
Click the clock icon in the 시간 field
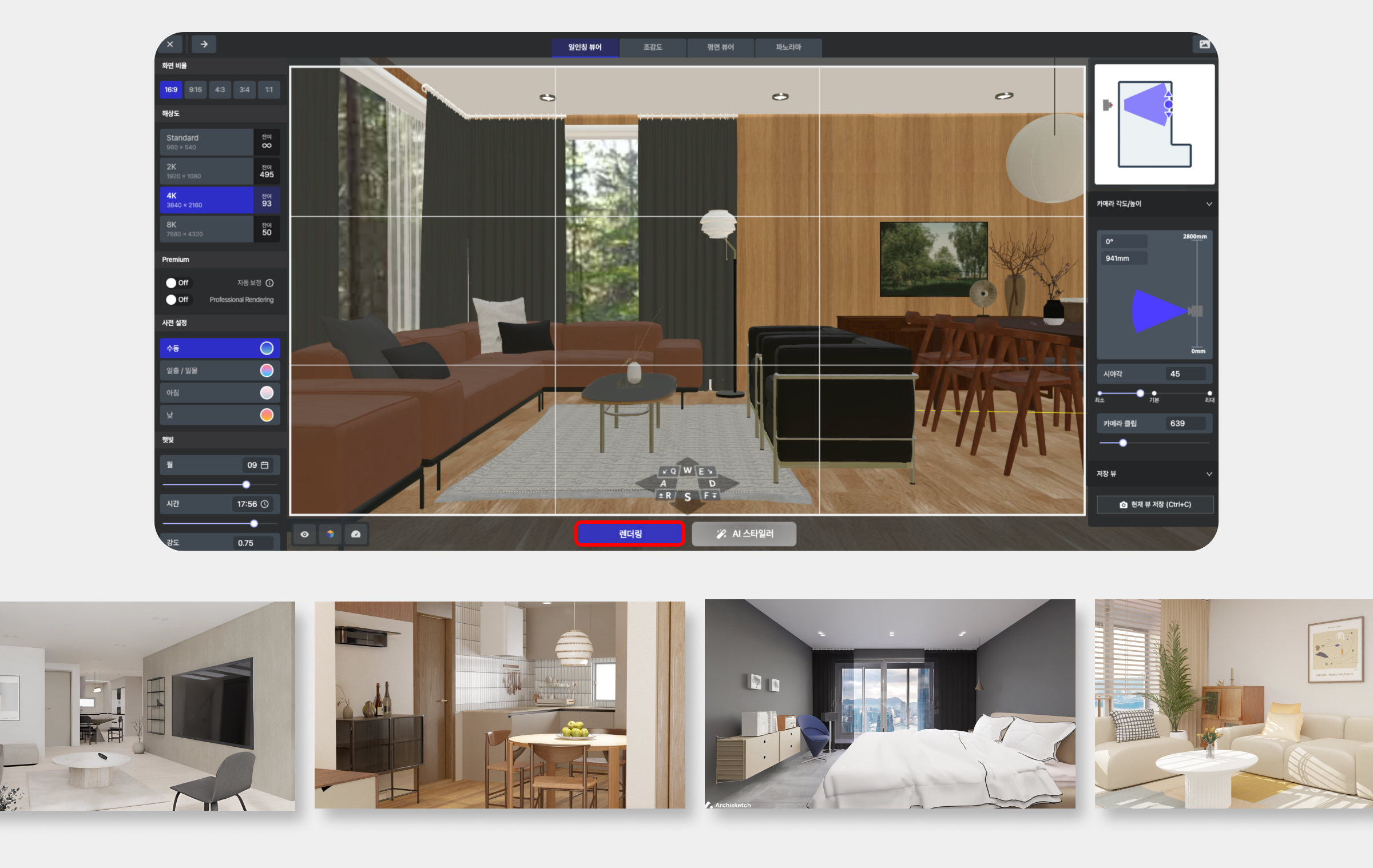click(x=265, y=504)
